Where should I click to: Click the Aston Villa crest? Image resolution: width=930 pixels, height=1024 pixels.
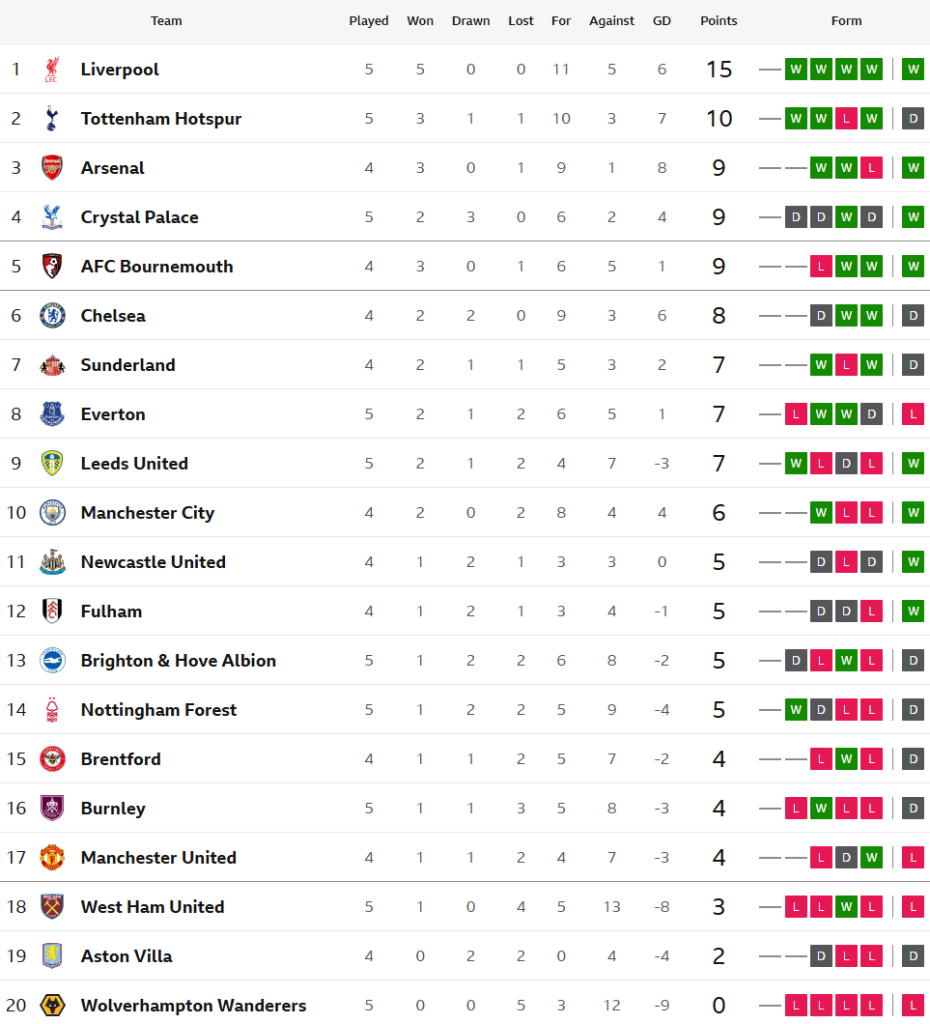tap(52, 956)
